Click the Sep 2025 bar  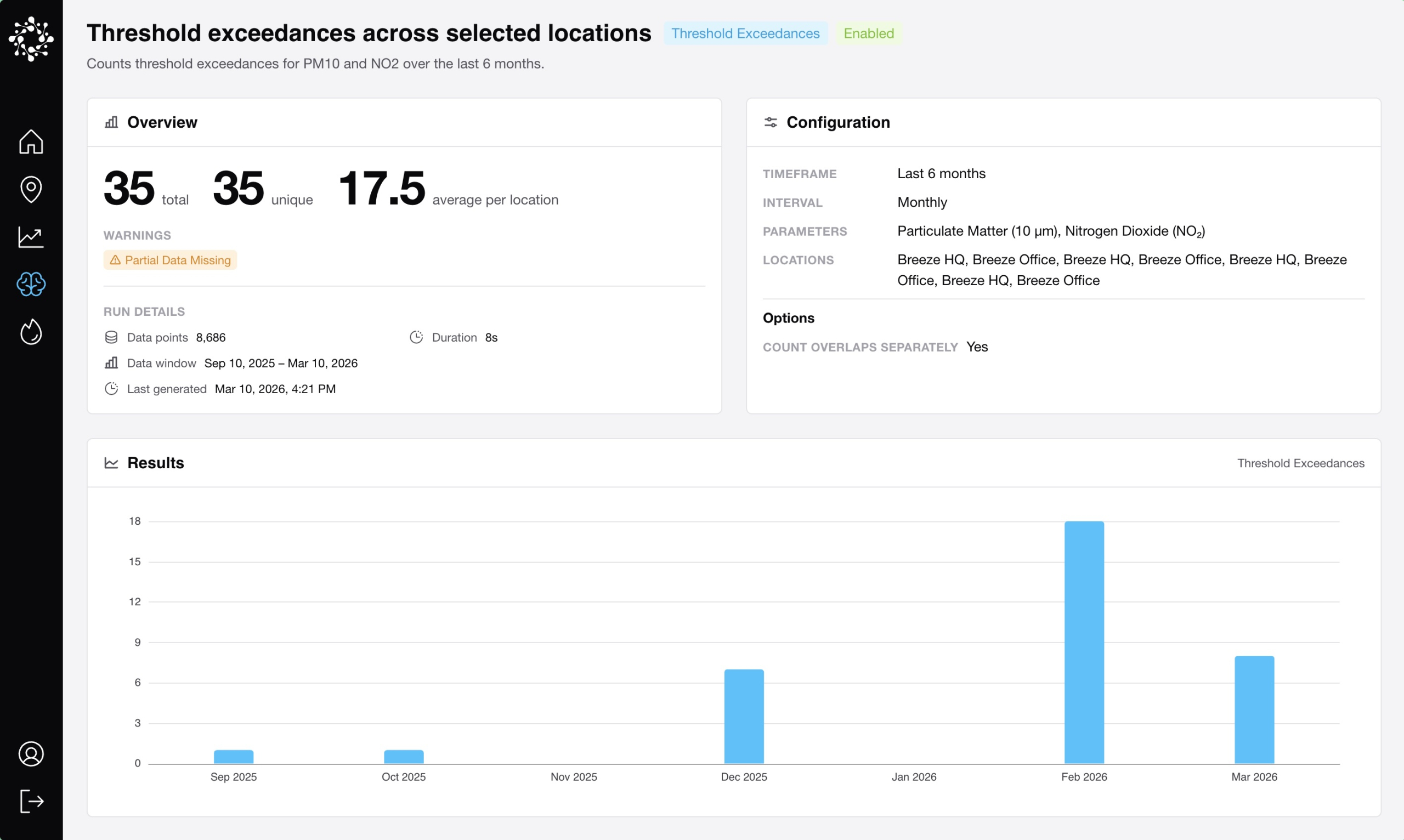coord(233,757)
